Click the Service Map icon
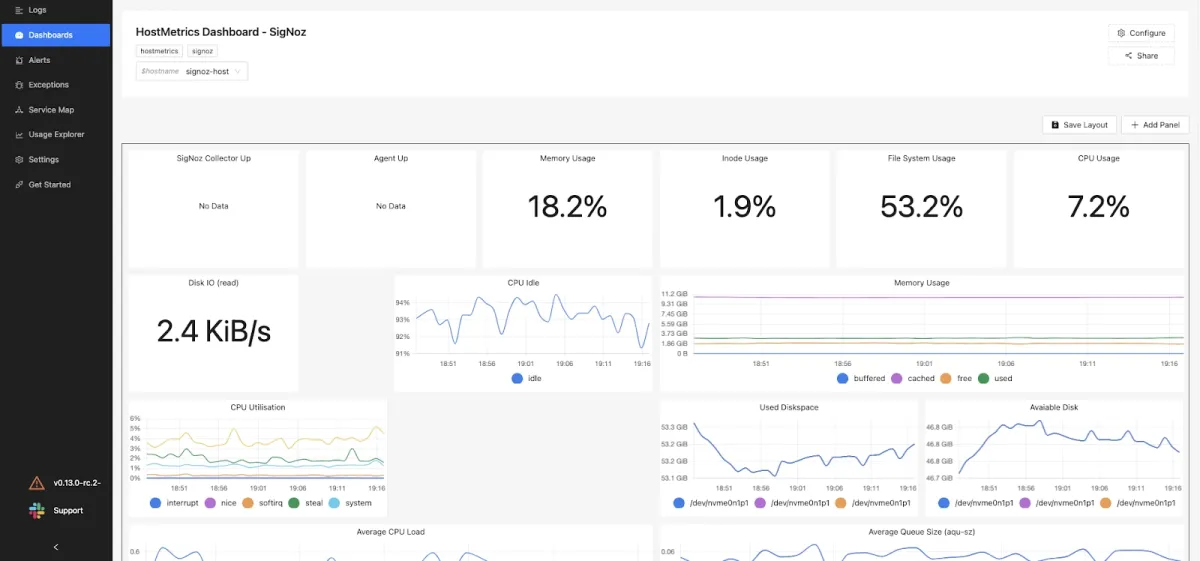The height and width of the screenshot is (561, 1200). tap(19, 110)
